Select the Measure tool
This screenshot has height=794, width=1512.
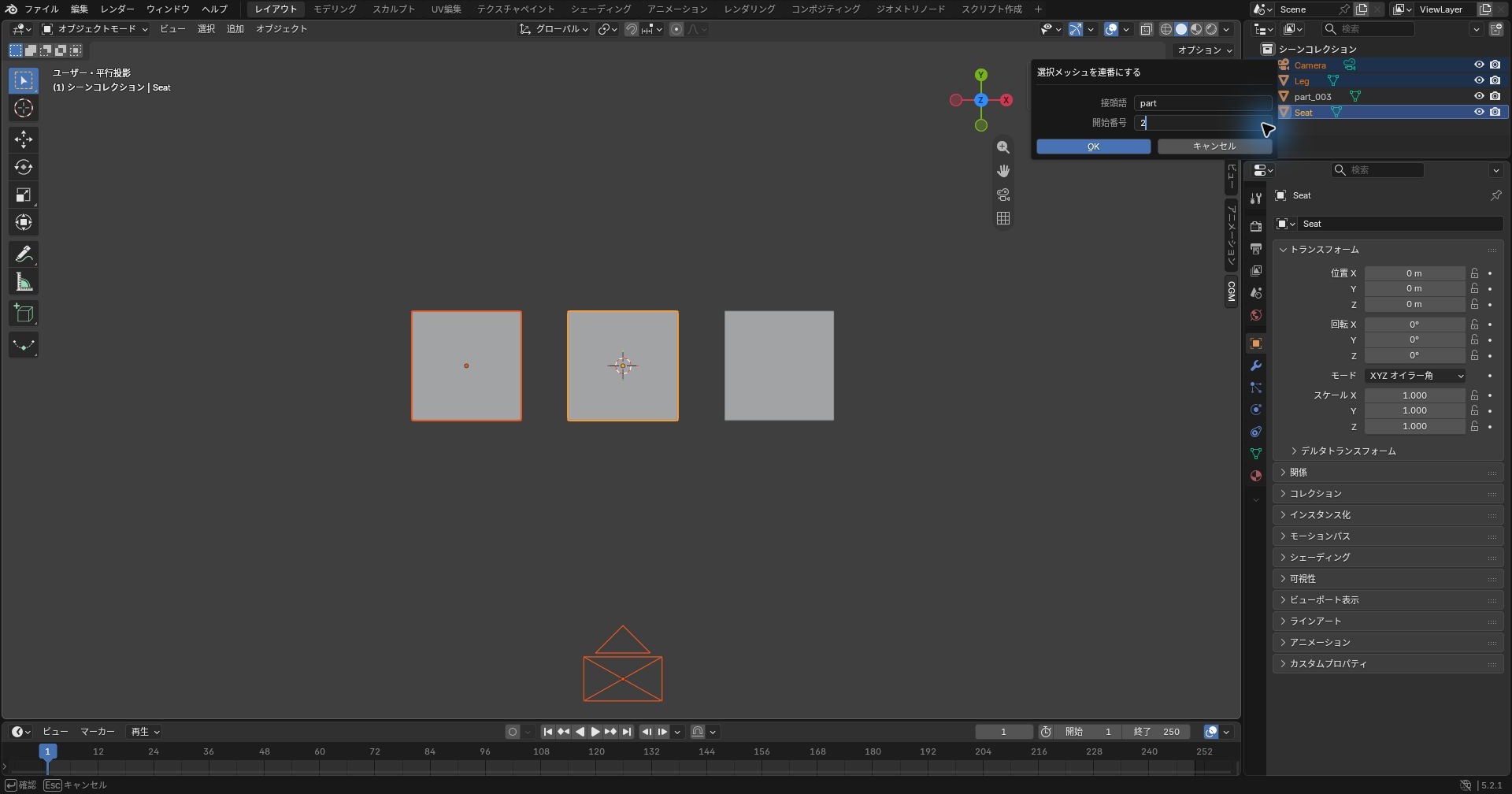click(x=24, y=282)
